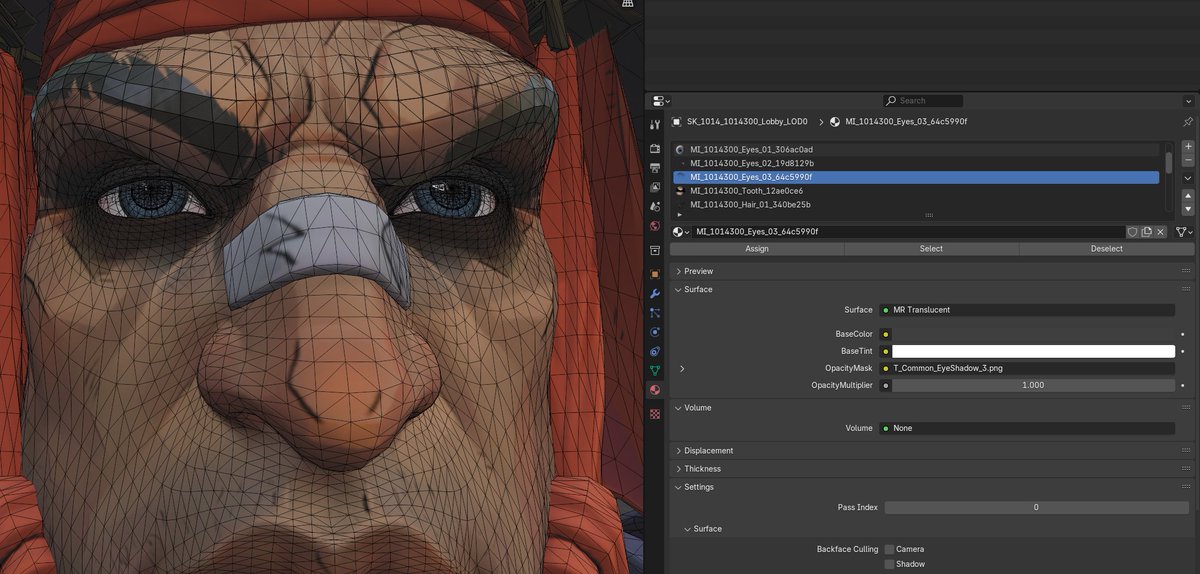This screenshot has height=574, width=1200.
Task: Expand the material list filter triangle
Action: pyautogui.click(x=680, y=214)
